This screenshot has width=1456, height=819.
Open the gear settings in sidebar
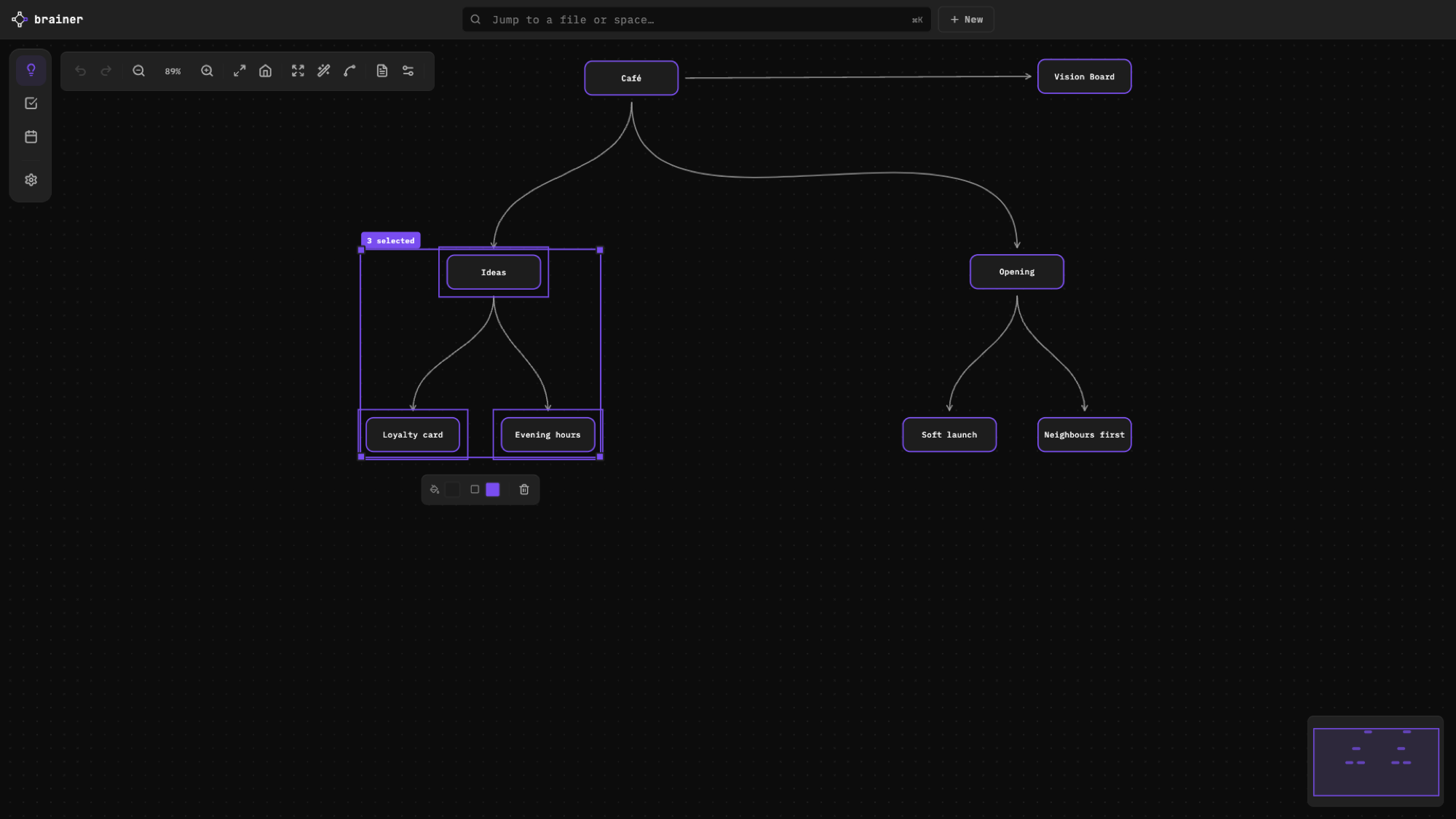click(31, 180)
